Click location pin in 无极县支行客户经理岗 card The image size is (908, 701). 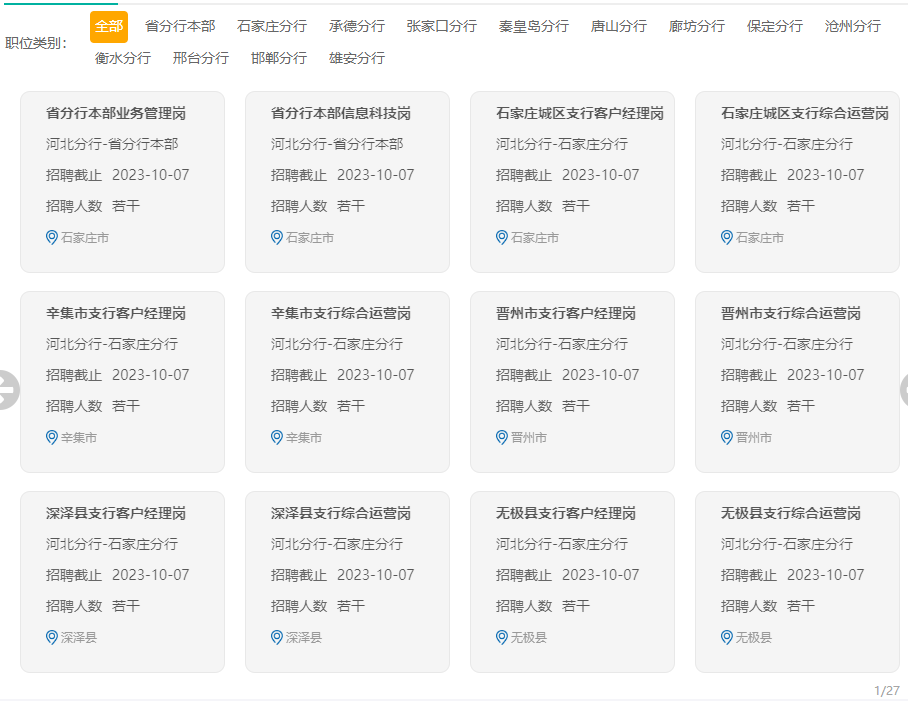[501, 637]
